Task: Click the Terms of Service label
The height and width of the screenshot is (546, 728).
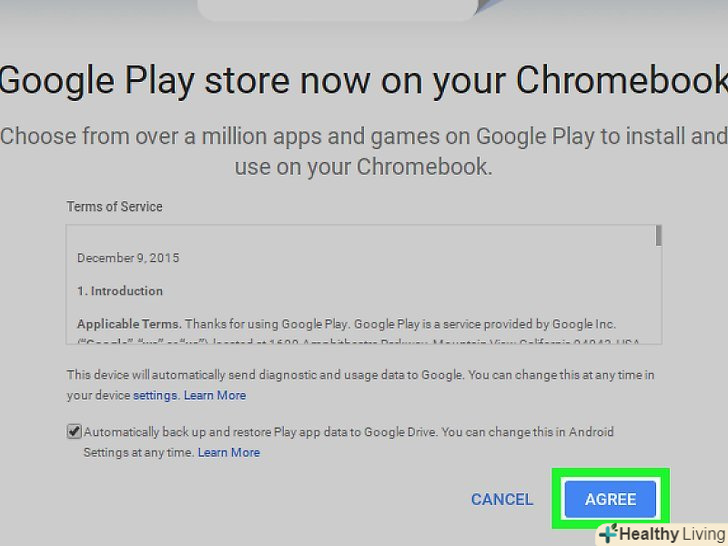Action: tap(114, 207)
